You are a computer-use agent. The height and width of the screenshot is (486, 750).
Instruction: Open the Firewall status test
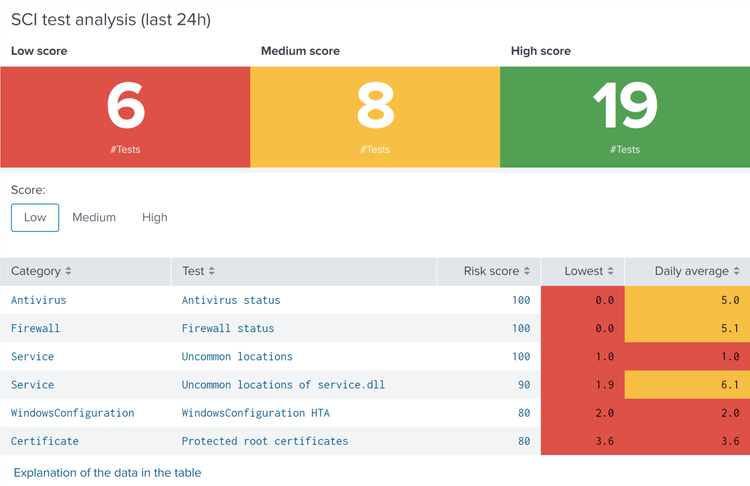pyautogui.click(x=228, y=329)
